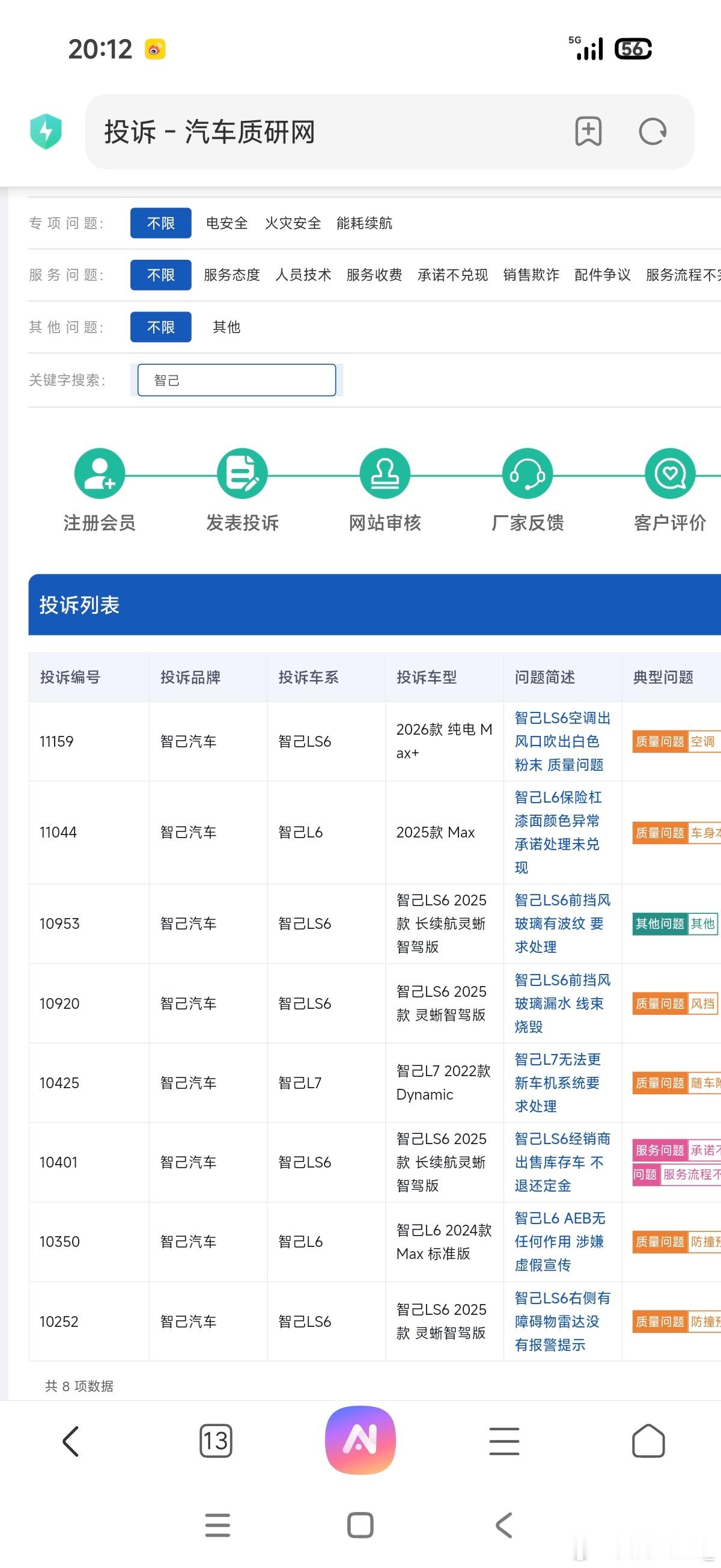Open complaint 智己L6保险杠漆面颜色异常
721x1568 pixels.
[x=558, y=832]
